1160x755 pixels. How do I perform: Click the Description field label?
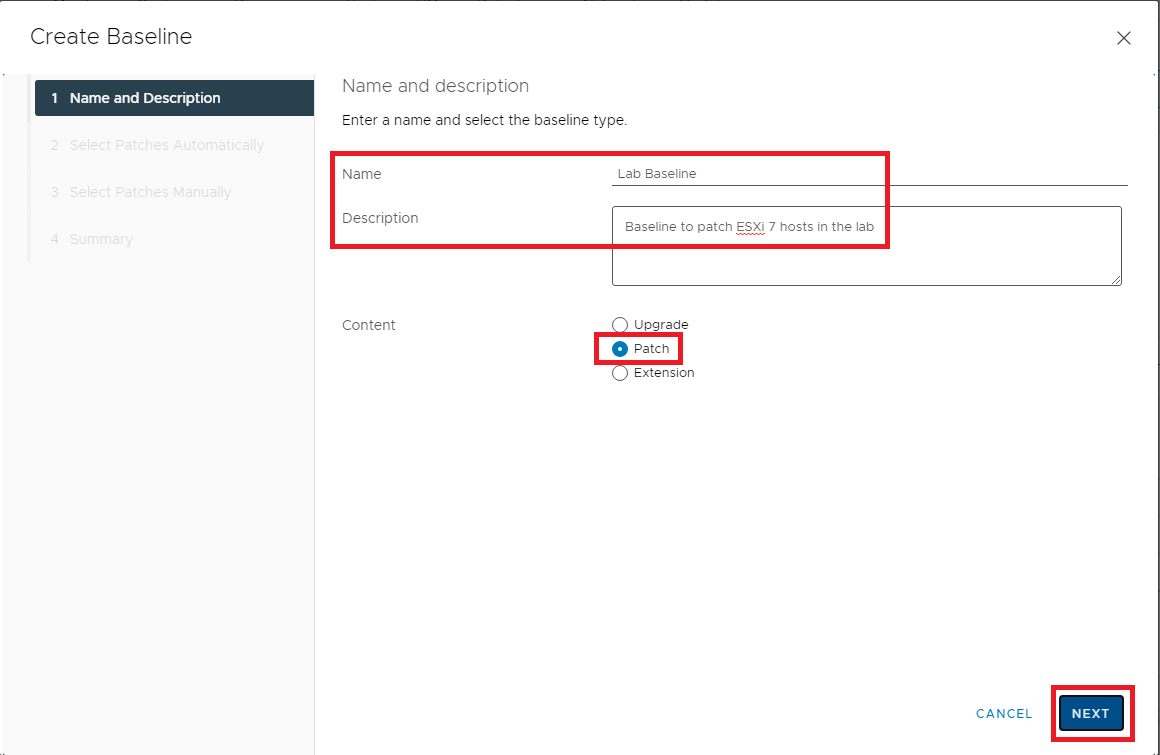380,218
